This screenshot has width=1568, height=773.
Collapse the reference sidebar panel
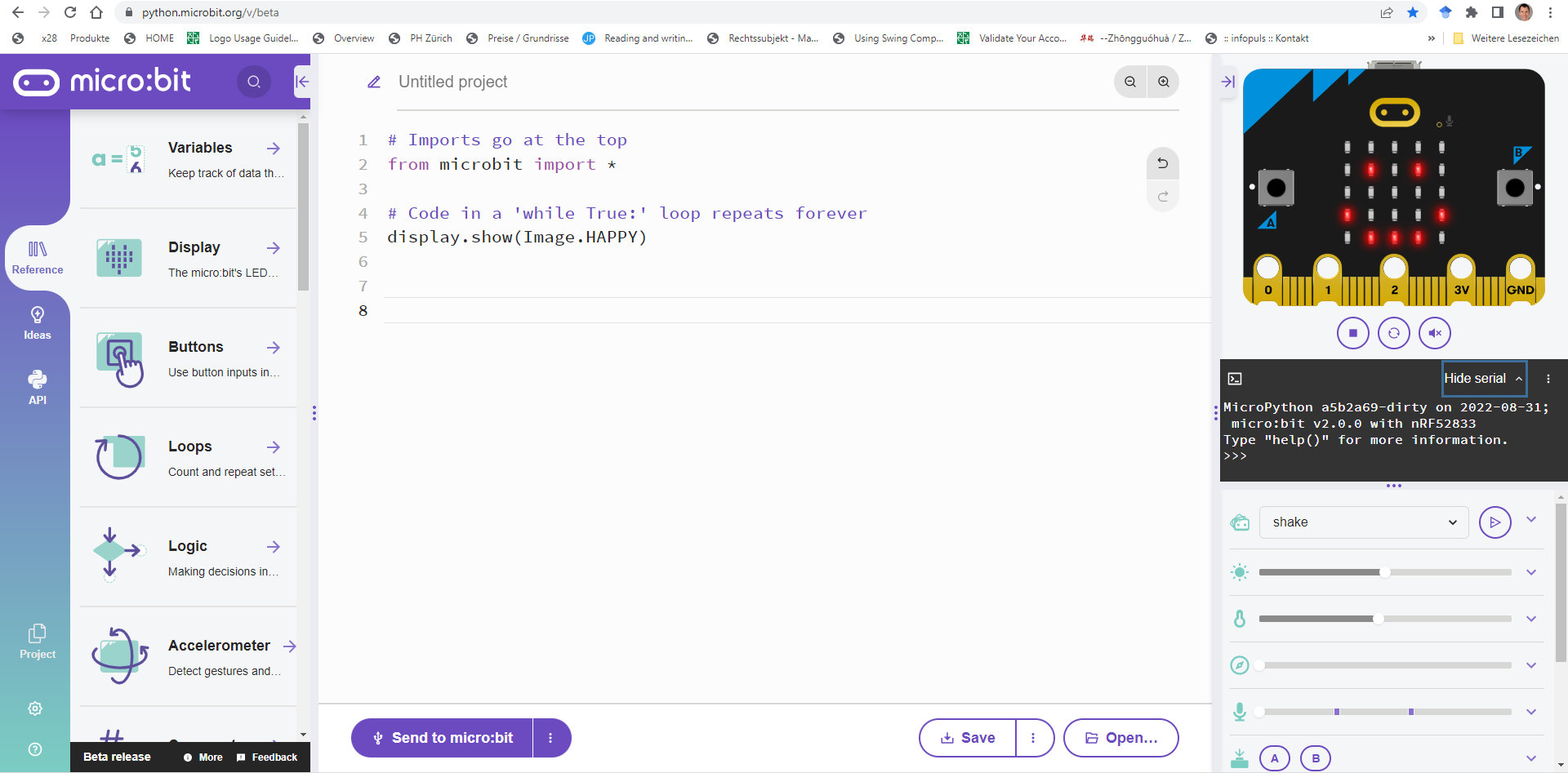[302, 82]
